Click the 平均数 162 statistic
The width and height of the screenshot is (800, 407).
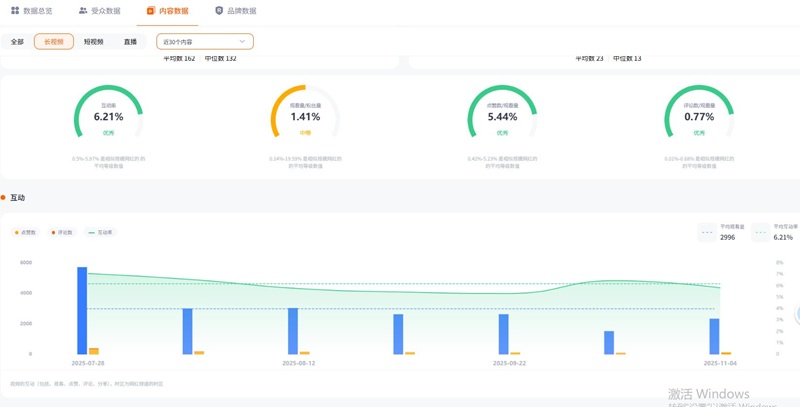point(179,59)
